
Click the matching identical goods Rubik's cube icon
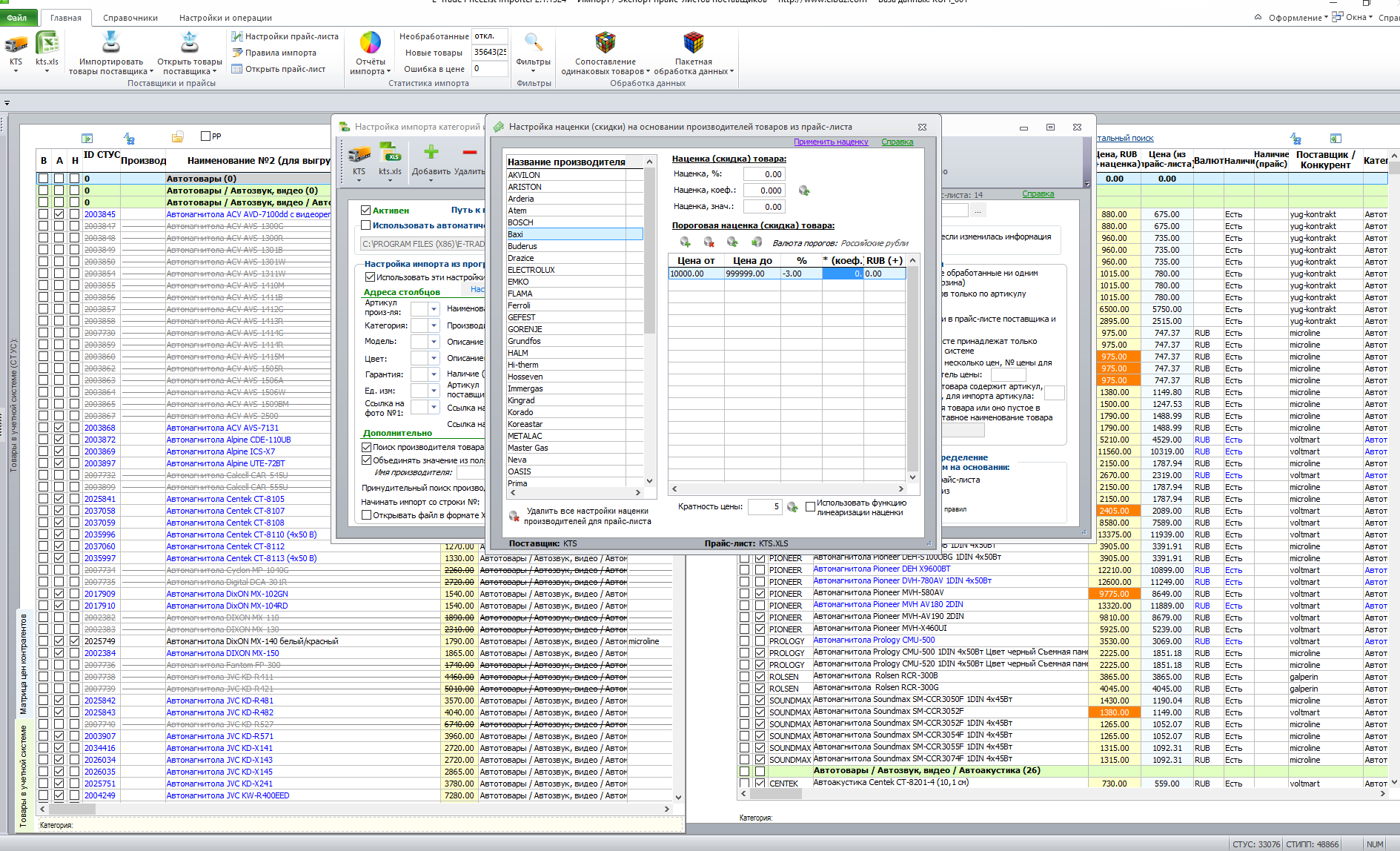point(606,43)
